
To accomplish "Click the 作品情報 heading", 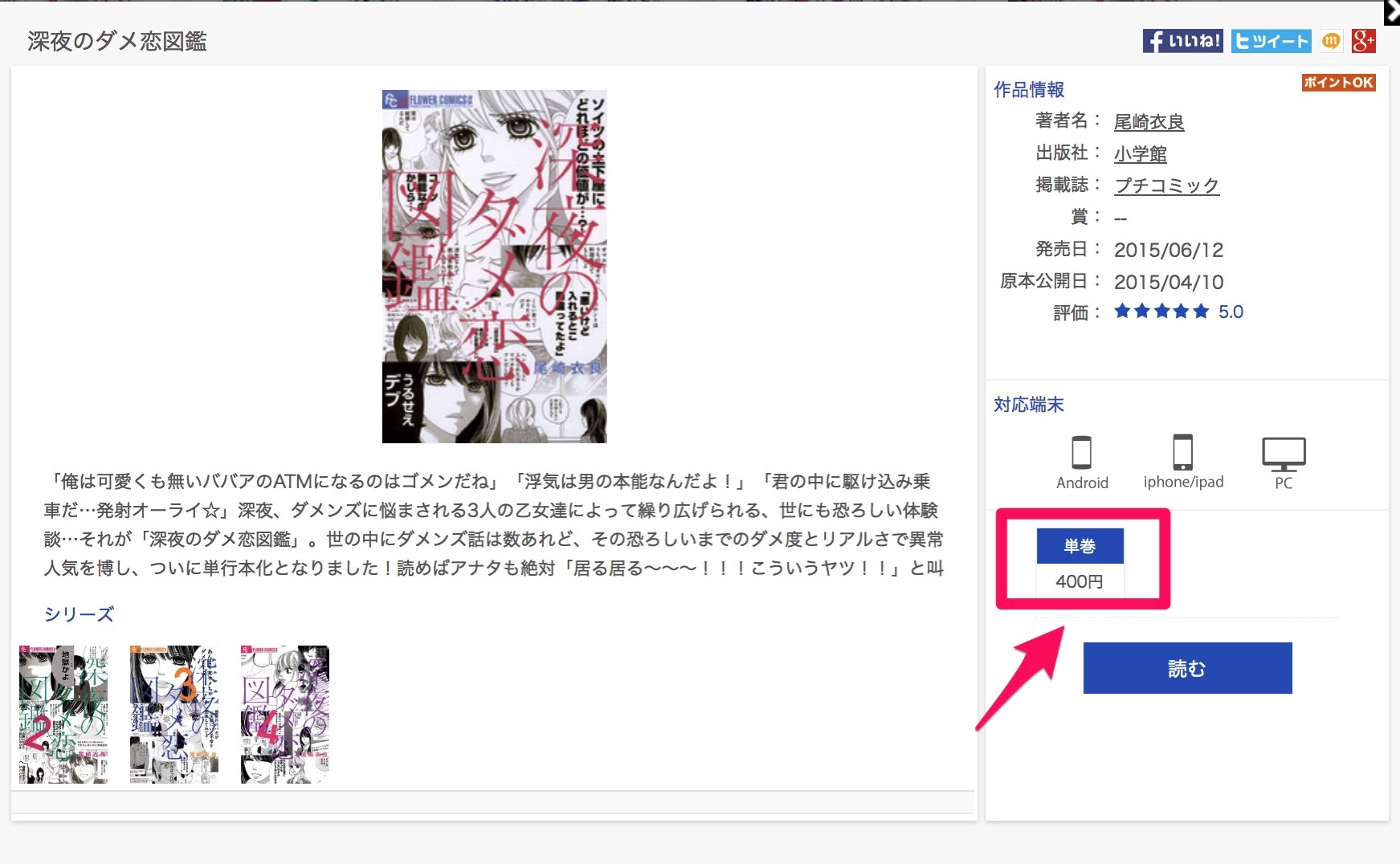I will [x=1029, y=90].
